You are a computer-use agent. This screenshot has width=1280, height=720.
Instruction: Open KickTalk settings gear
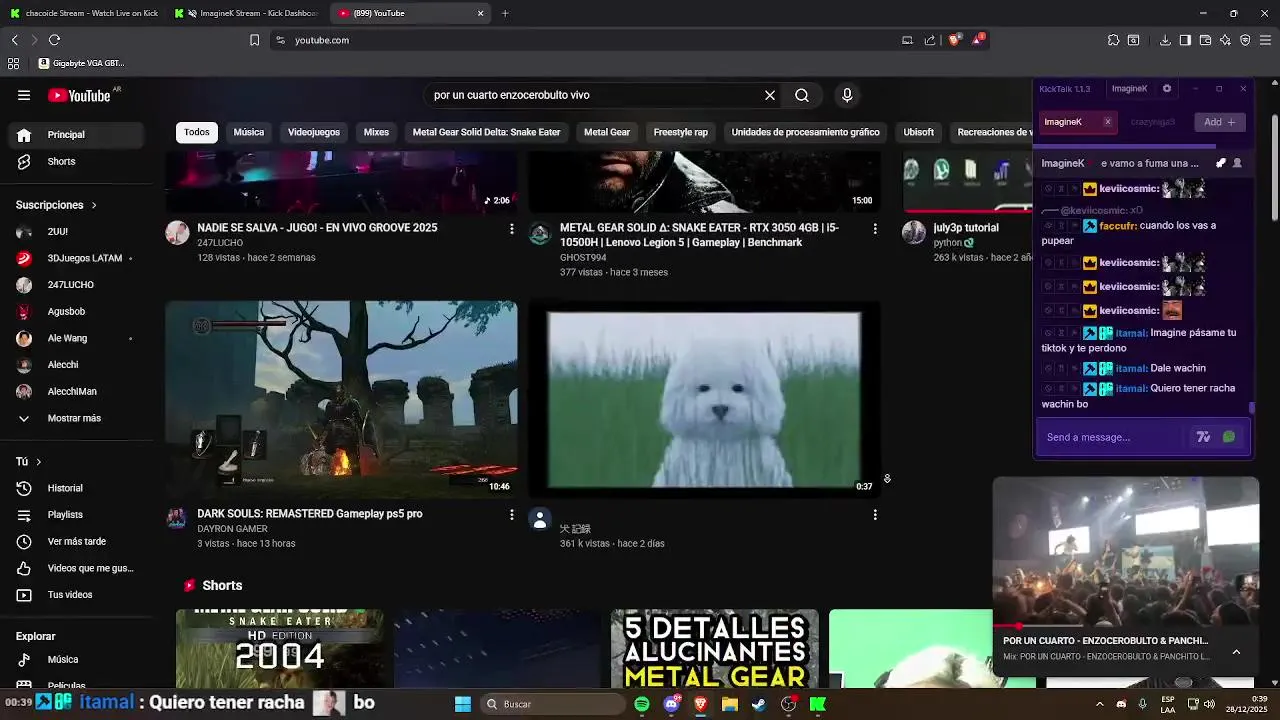(x=1166, y=89)
